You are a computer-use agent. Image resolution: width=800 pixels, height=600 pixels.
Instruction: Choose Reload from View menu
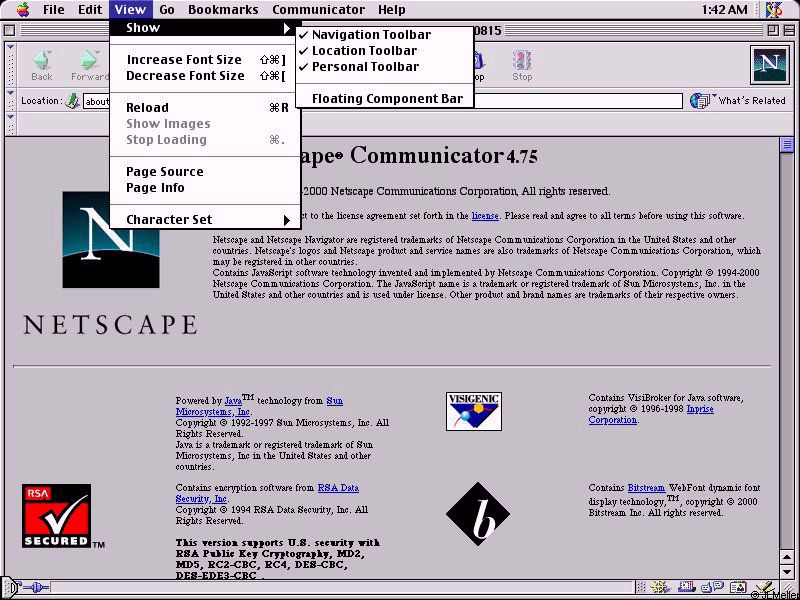coord(205,108)
